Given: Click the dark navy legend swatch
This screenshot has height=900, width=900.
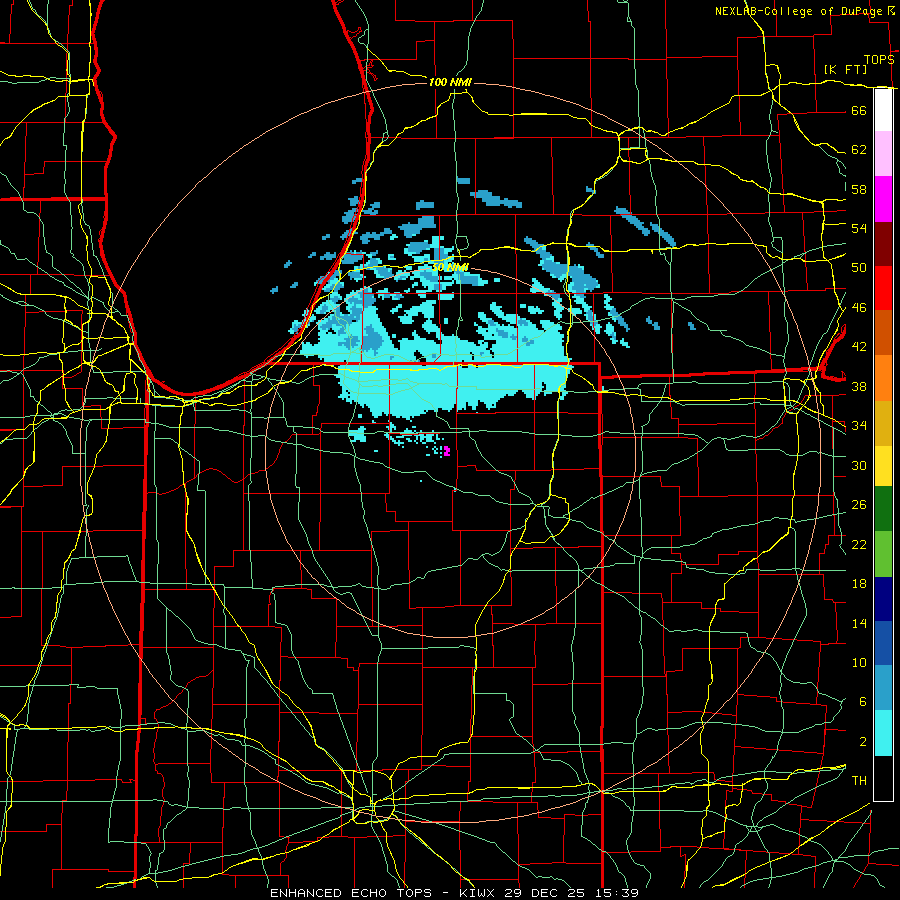Looking at the screenshot, I should coord(883,599).
